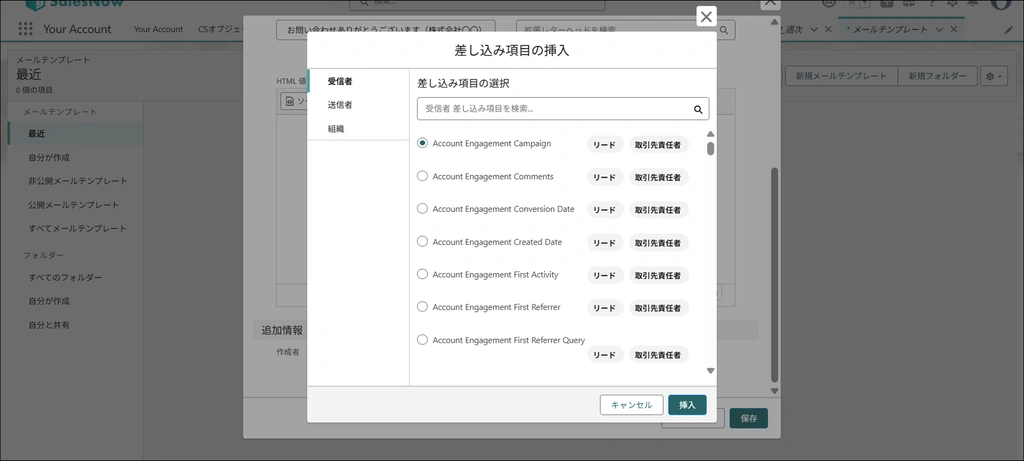Switch to the 送信者 category tab

coord(339,105)
